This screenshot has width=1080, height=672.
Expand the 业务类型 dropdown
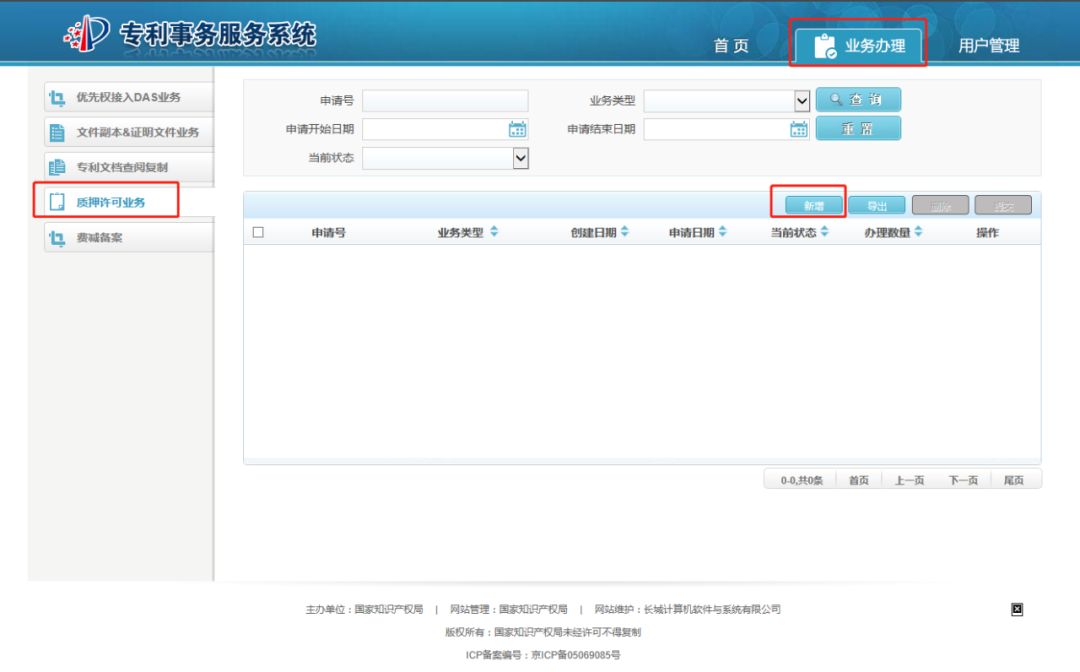pos(802,101)
